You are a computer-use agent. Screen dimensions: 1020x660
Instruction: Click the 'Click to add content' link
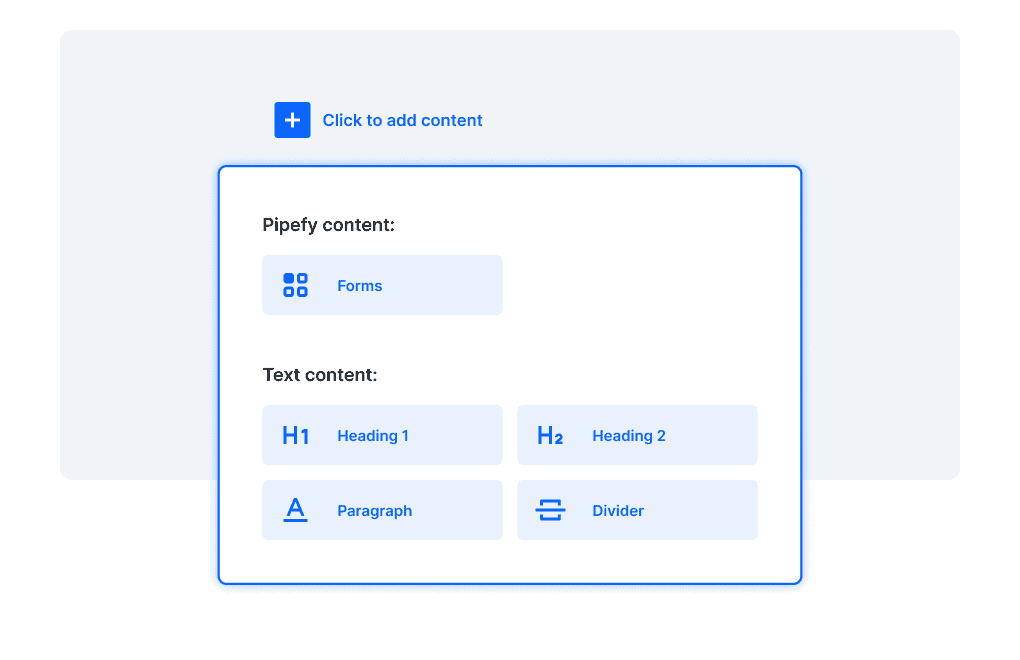tap(402, 120)
